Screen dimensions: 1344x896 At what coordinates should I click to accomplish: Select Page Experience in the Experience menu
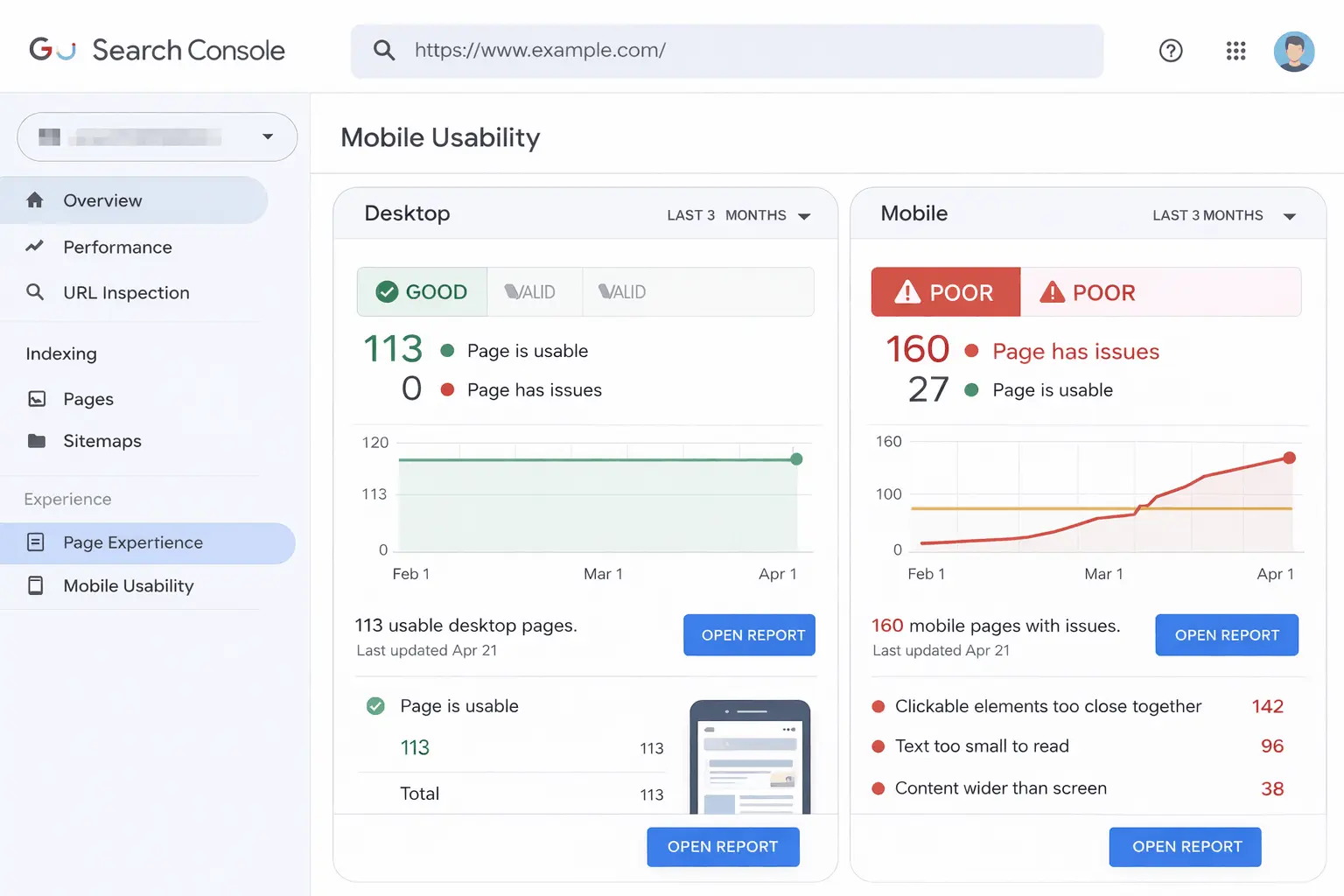(132, 542)
